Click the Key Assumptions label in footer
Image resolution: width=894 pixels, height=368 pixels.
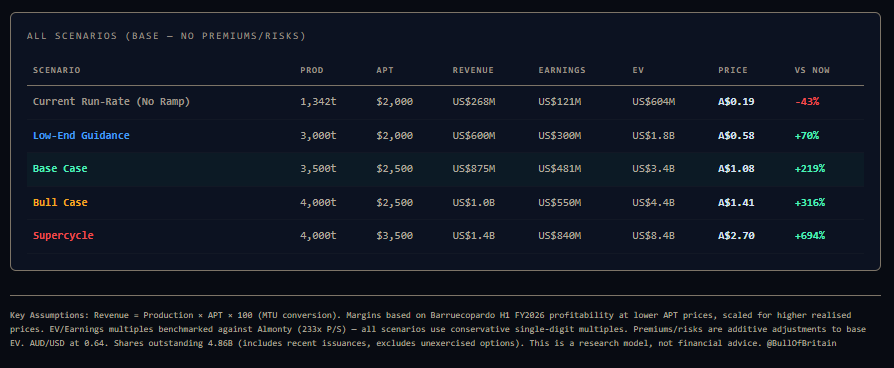click(49, 315)
